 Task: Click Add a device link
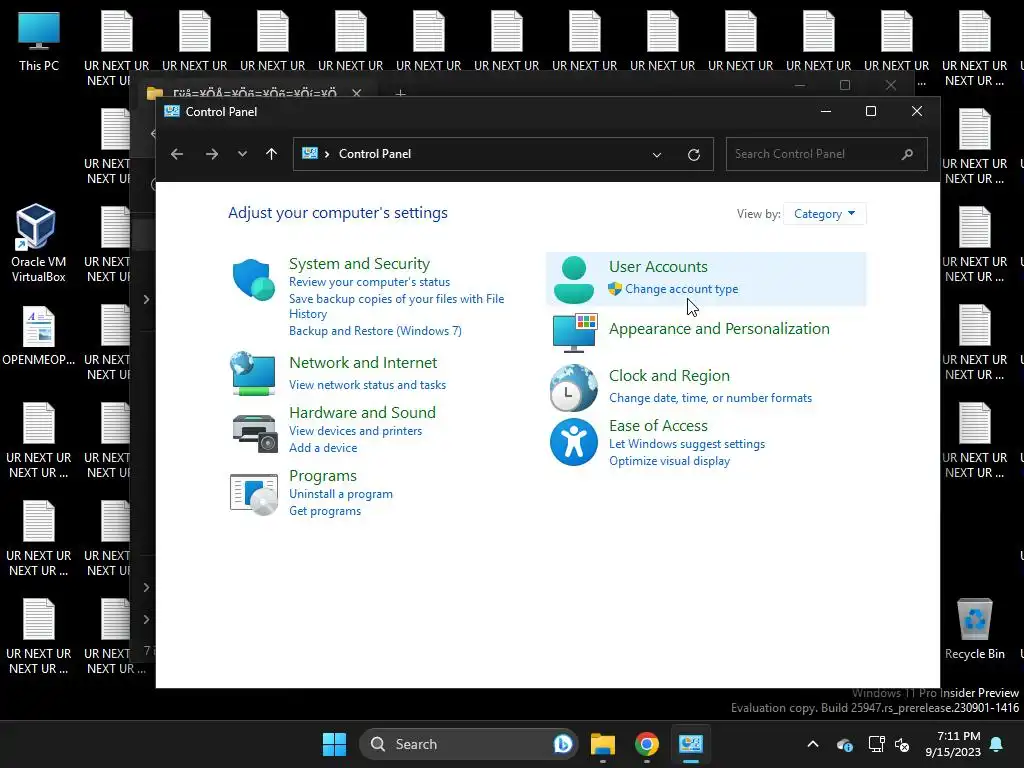pyautogui.click(x=323, y=448)
